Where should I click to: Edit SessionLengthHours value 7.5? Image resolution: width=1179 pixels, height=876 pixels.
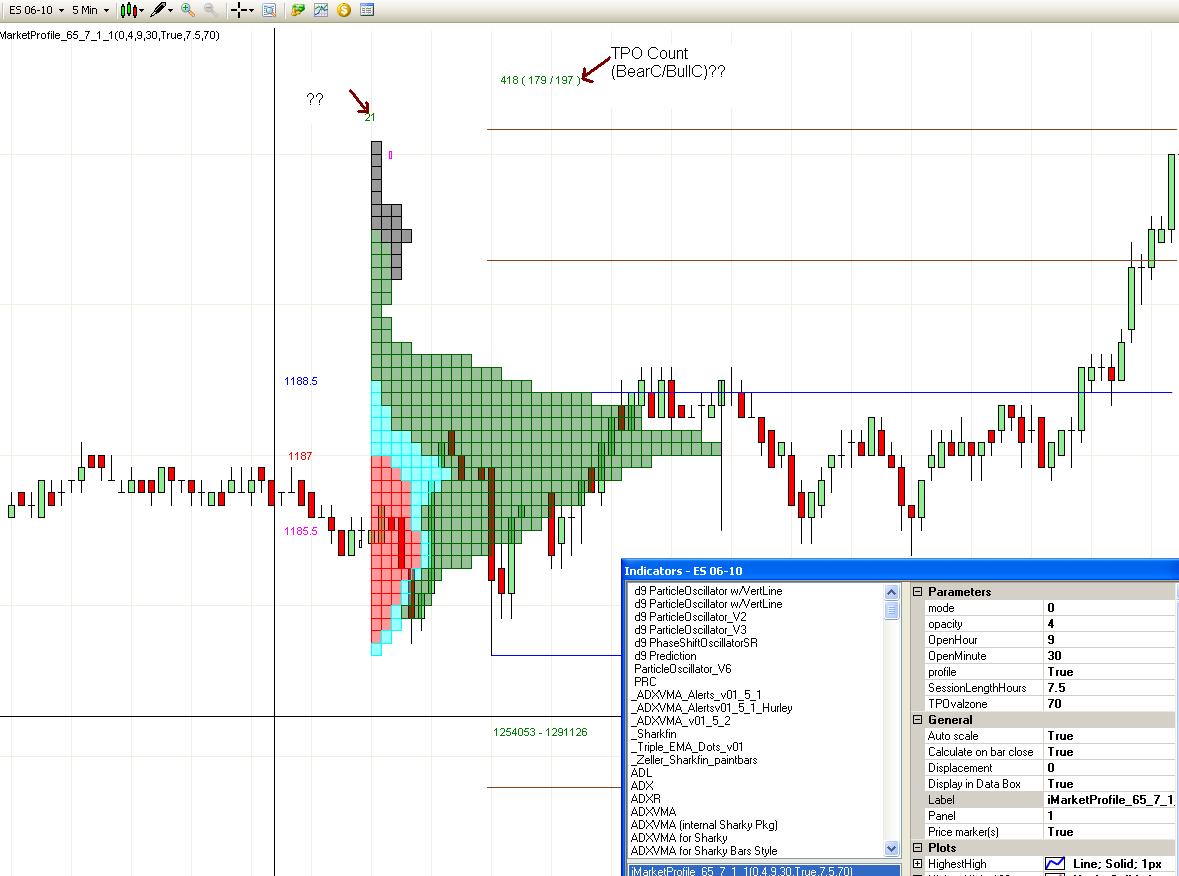click(x=1109, y=687)
